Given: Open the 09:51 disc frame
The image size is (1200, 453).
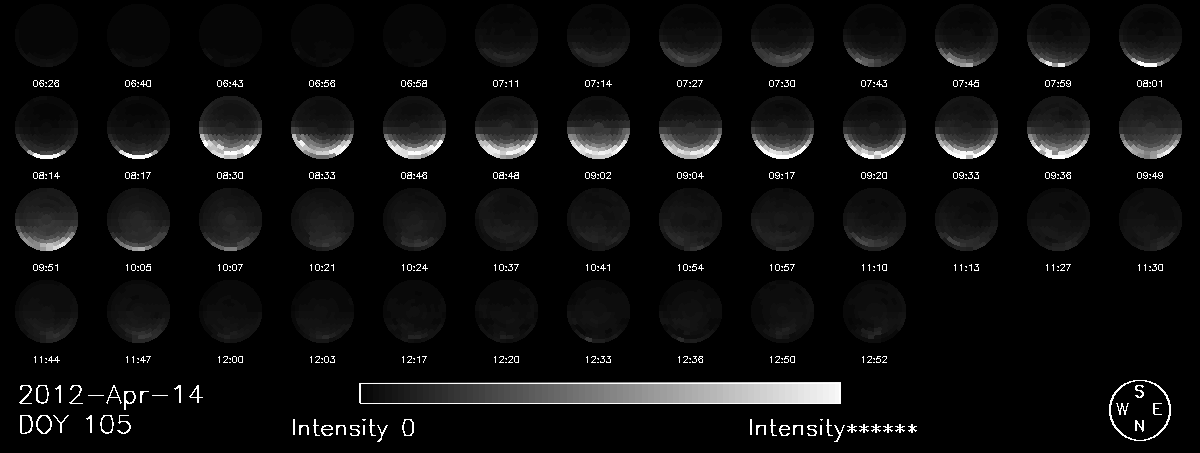Looking at the screenshot, I should point(47,221).
